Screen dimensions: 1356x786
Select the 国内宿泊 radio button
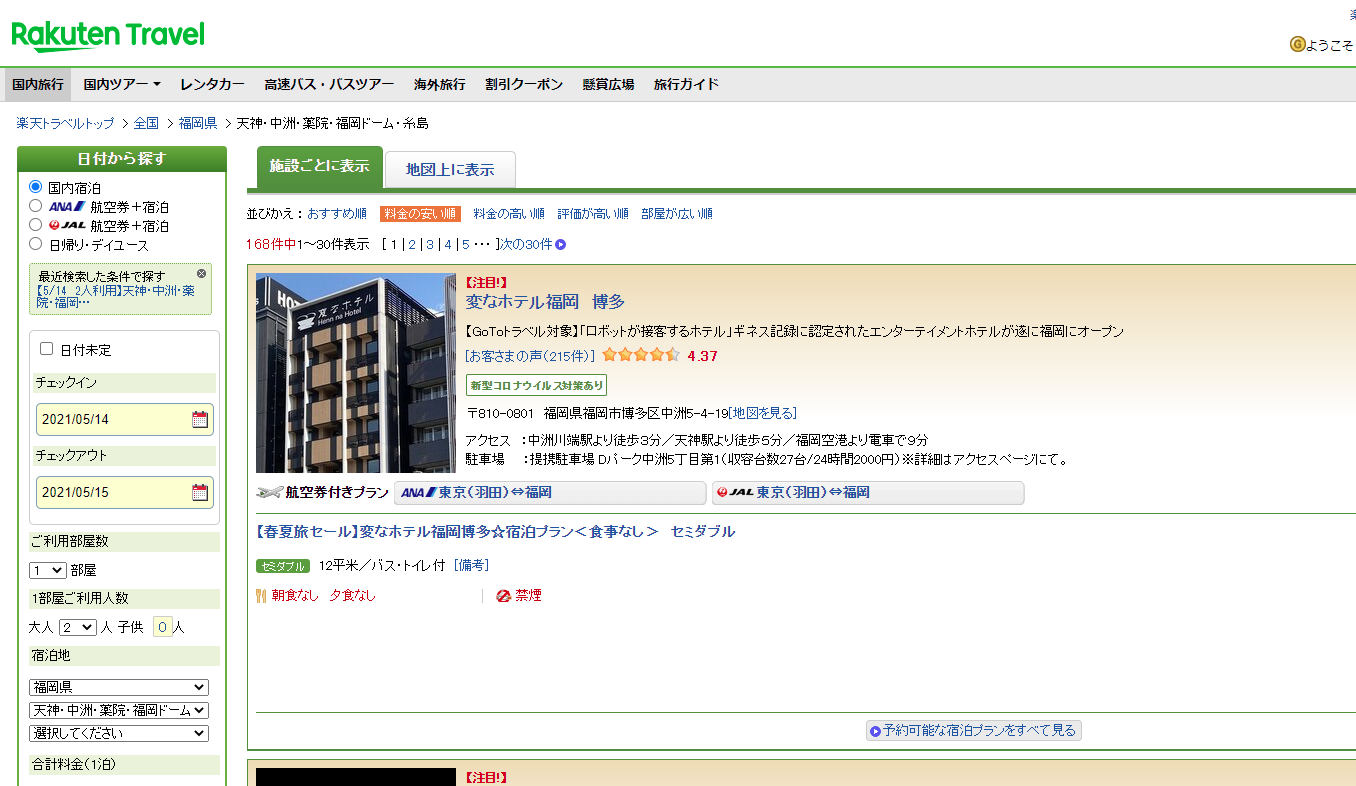(x=36, y=187)
